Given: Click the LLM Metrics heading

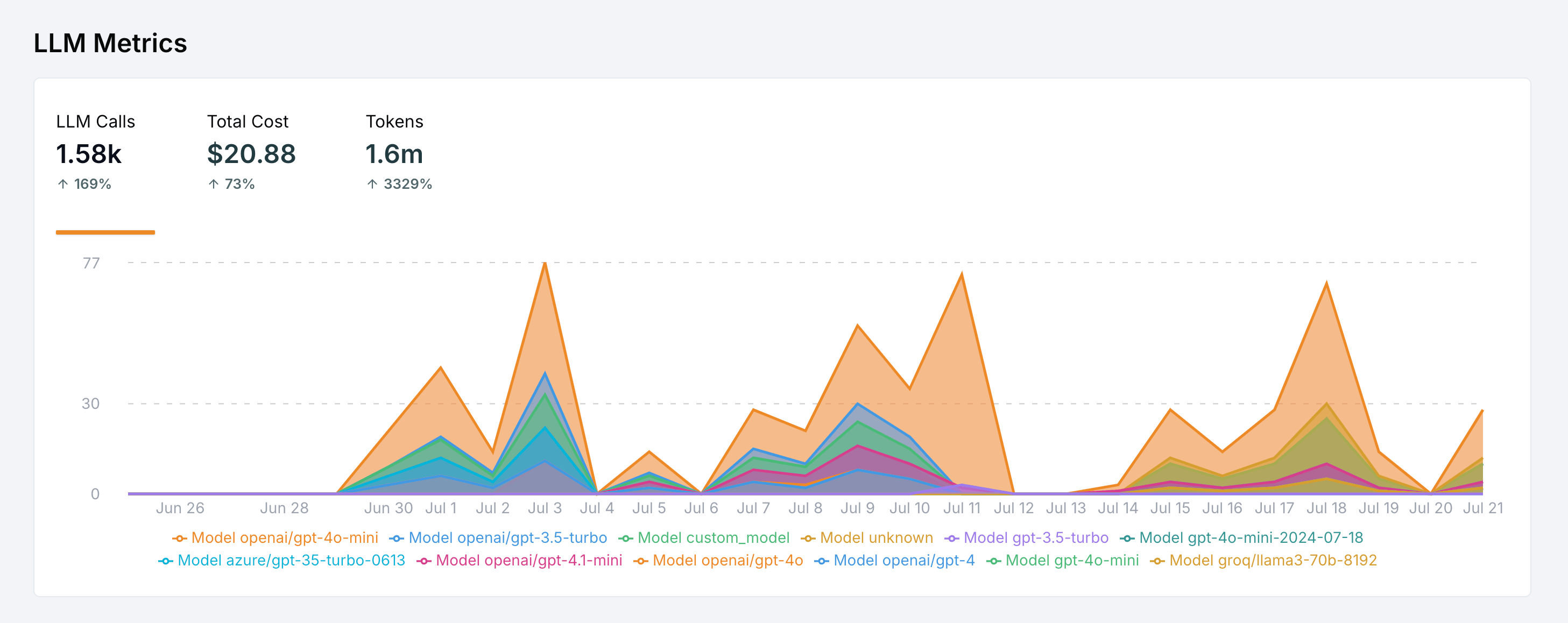Looking at the screenshot, I should tap(110, 43).
